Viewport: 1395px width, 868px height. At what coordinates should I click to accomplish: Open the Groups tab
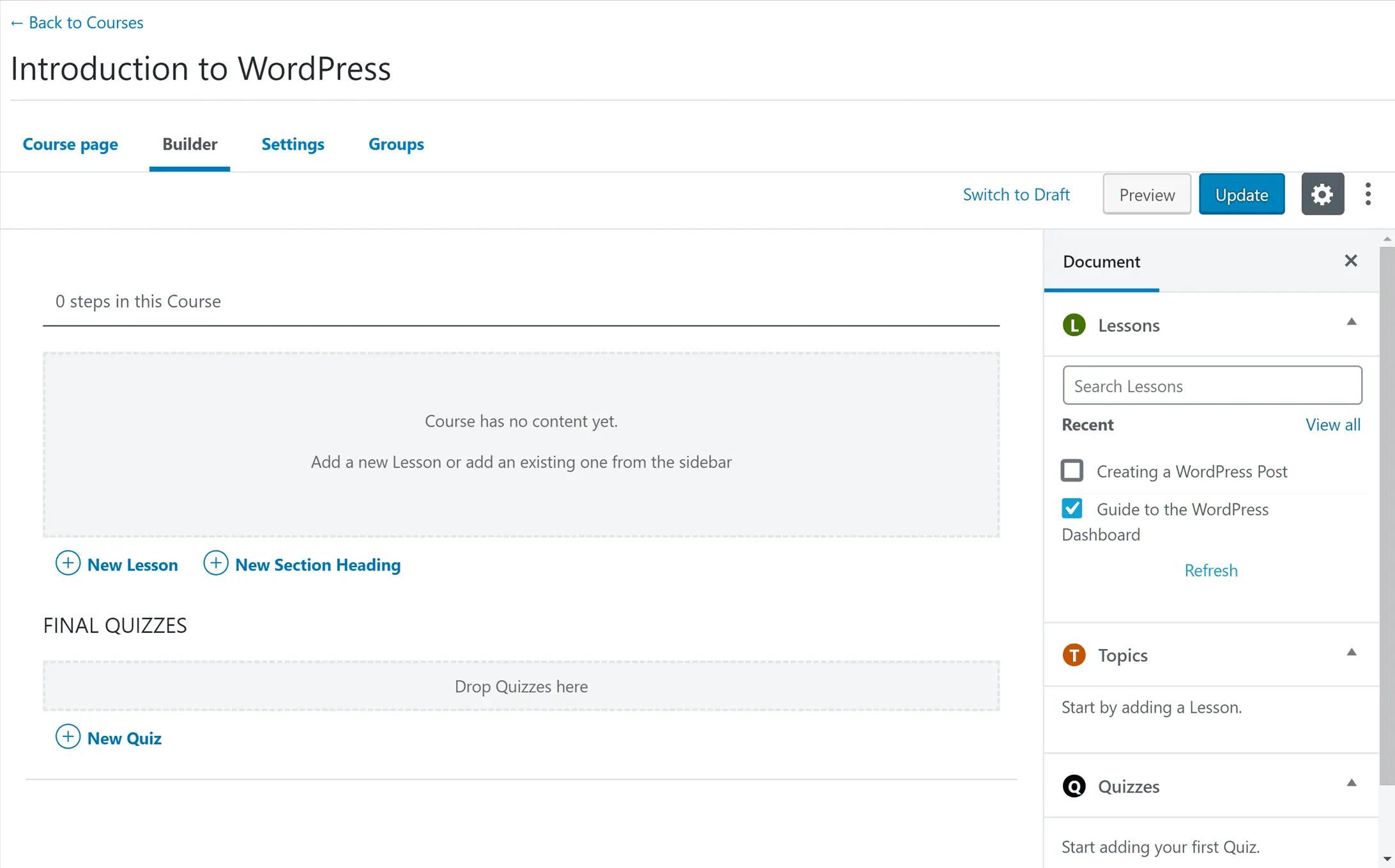pos(396,144)
